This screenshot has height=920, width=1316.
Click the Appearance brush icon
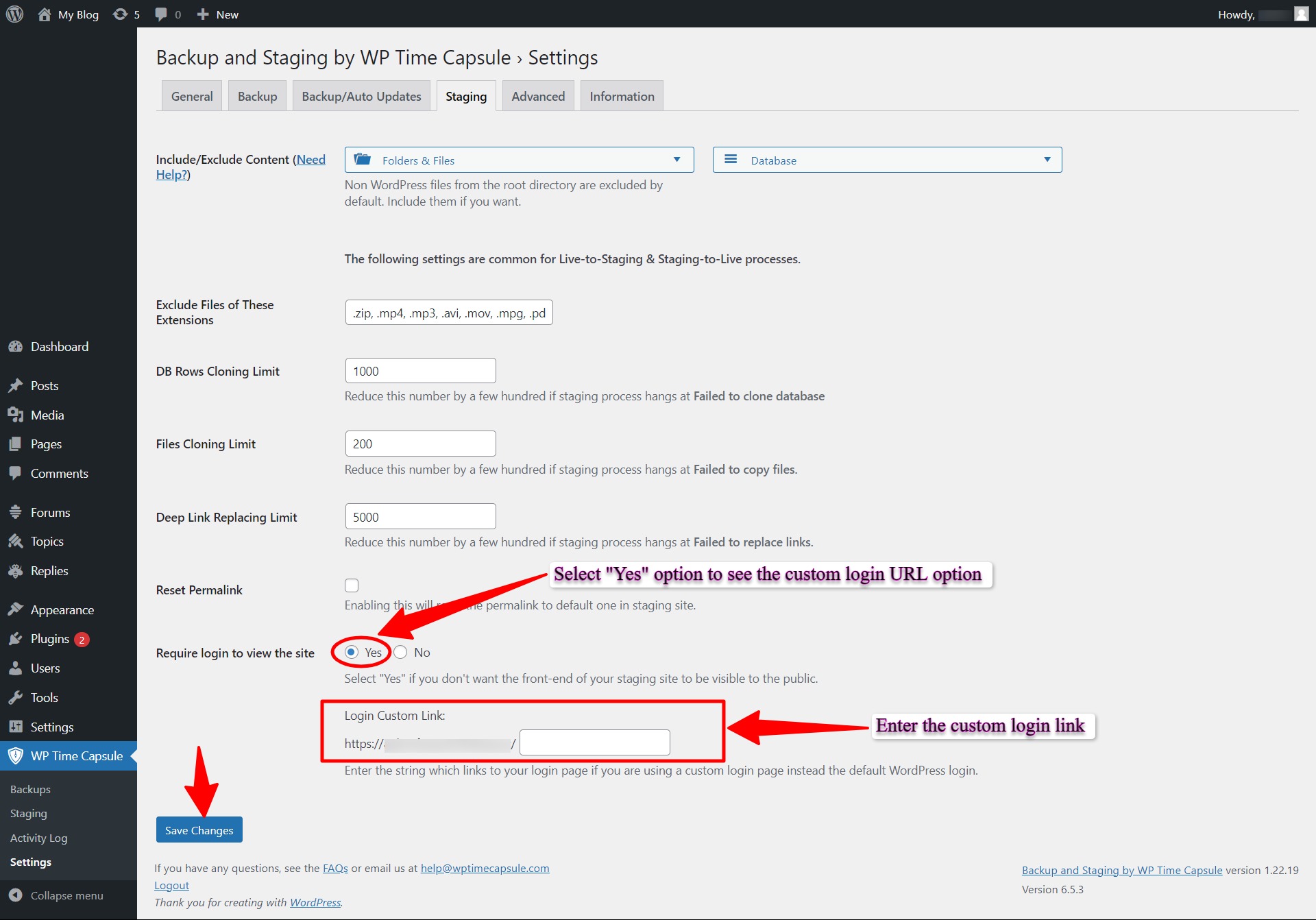coord(16,610)
